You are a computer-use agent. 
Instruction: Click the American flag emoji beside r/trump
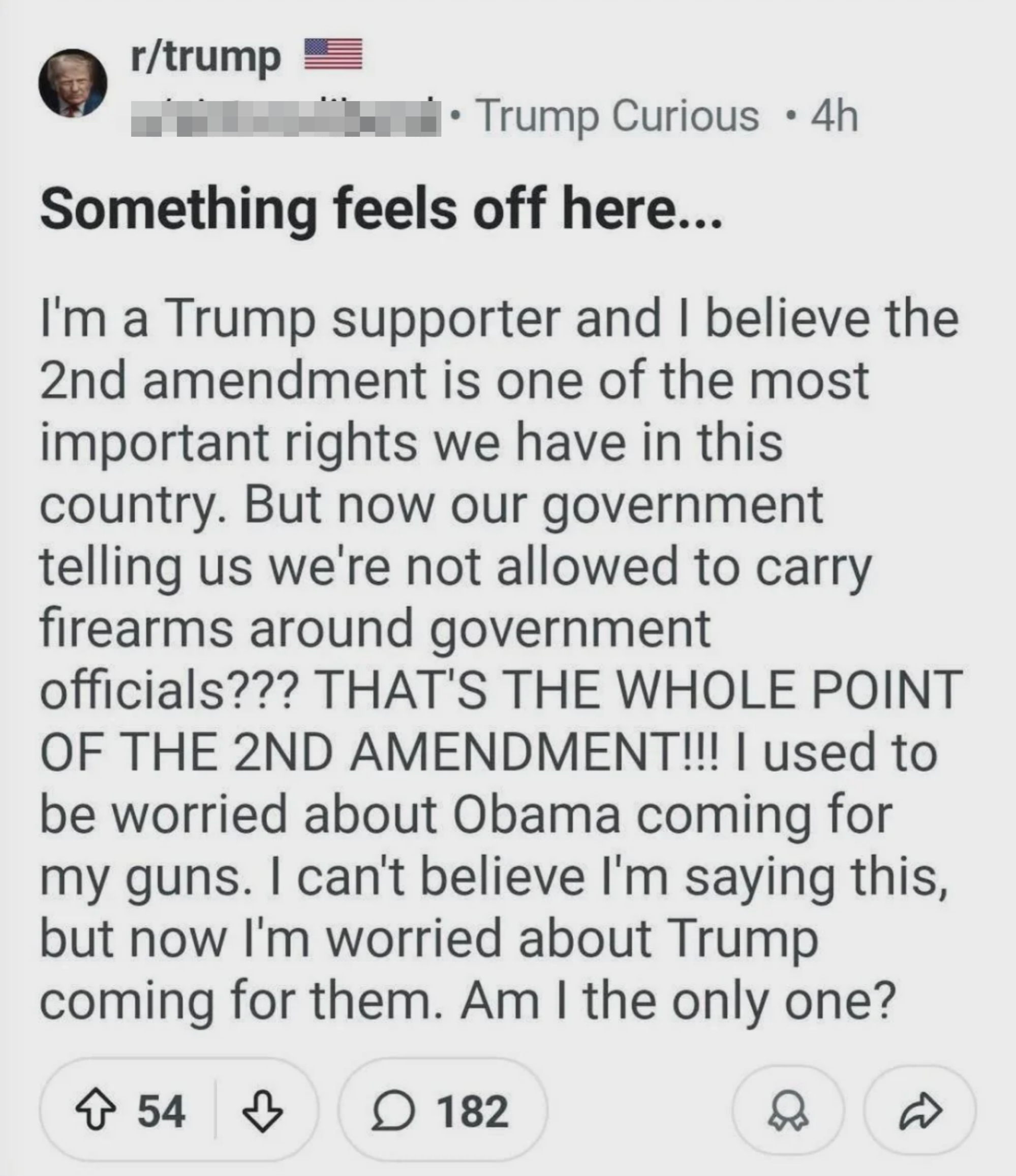coord(334,54)
